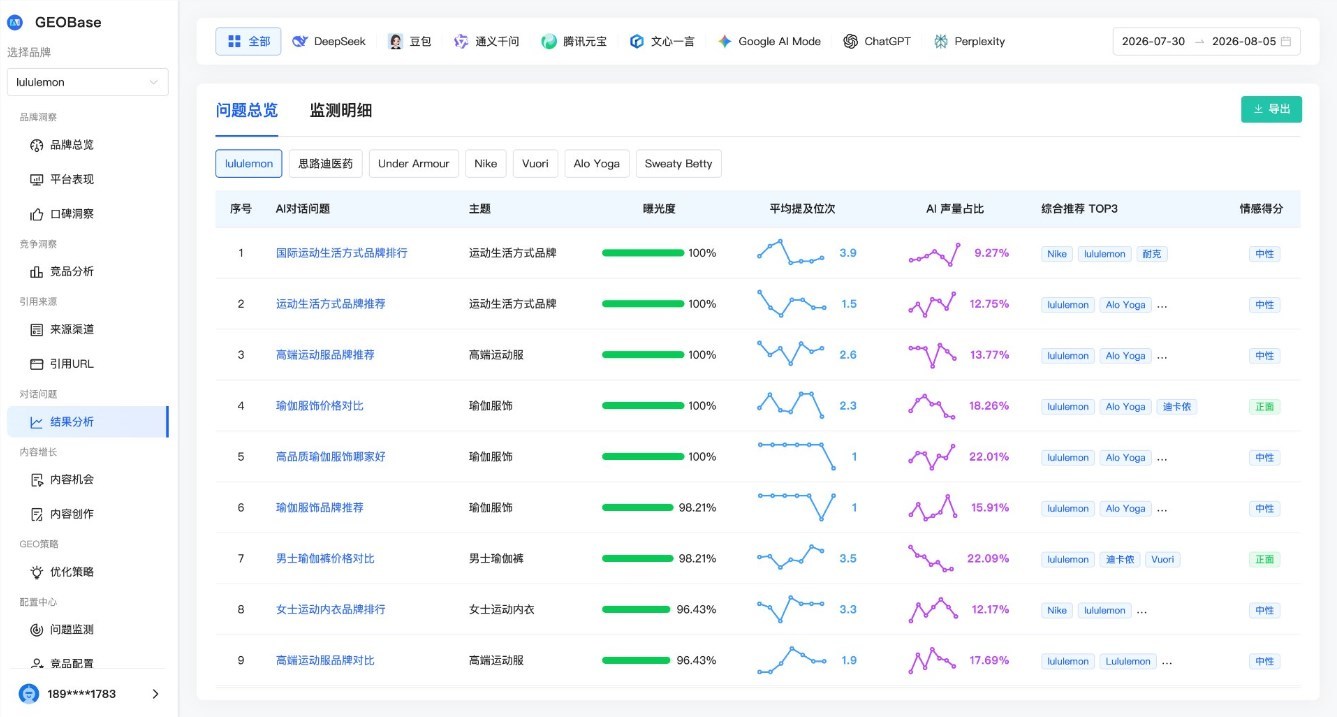
Task: Click the 曝光度 bar for 女士运动内衣品牌排行
Action: coord(637,610)
